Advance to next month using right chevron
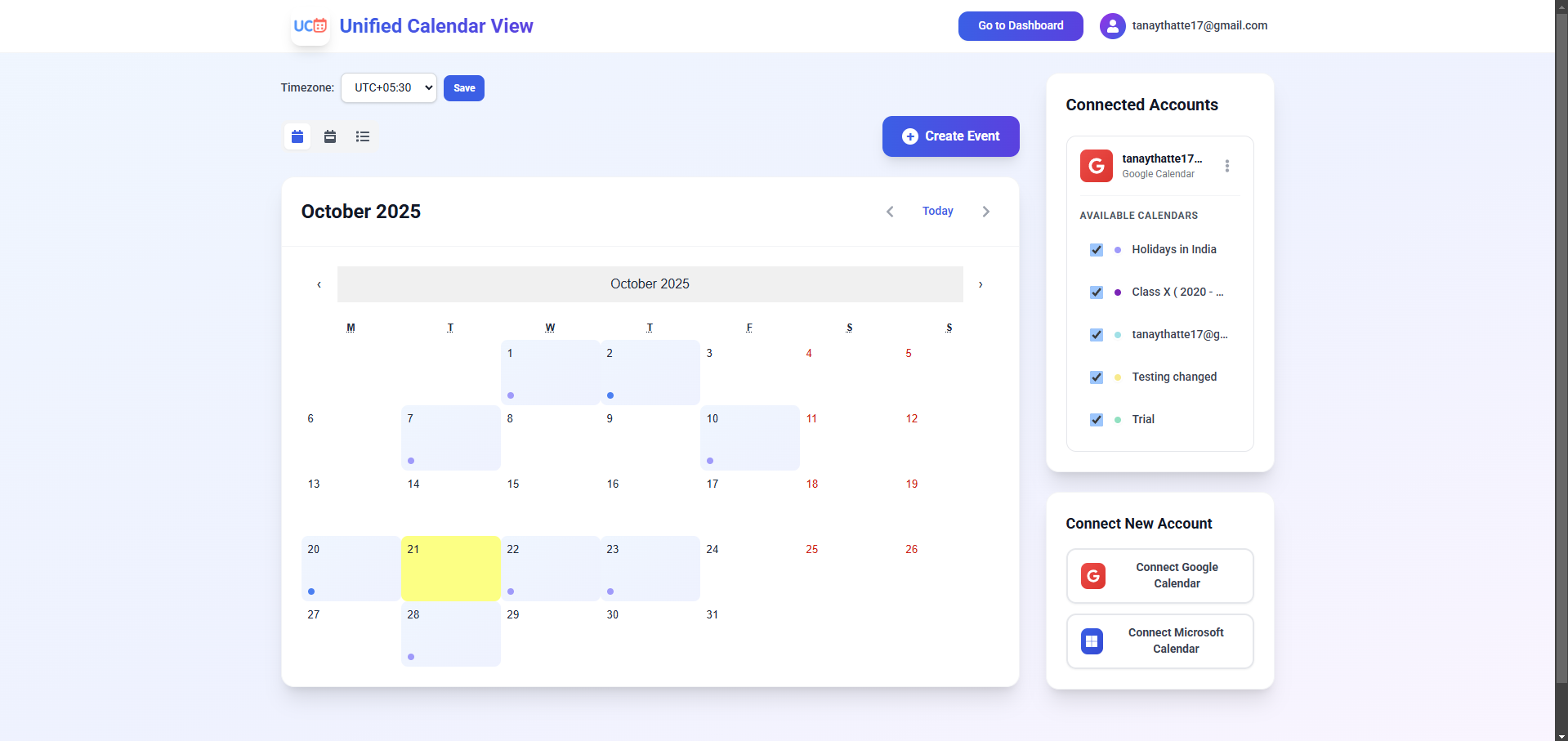Image resolution: width=1568 pixels, height=741 pixels. pos(985,211)
